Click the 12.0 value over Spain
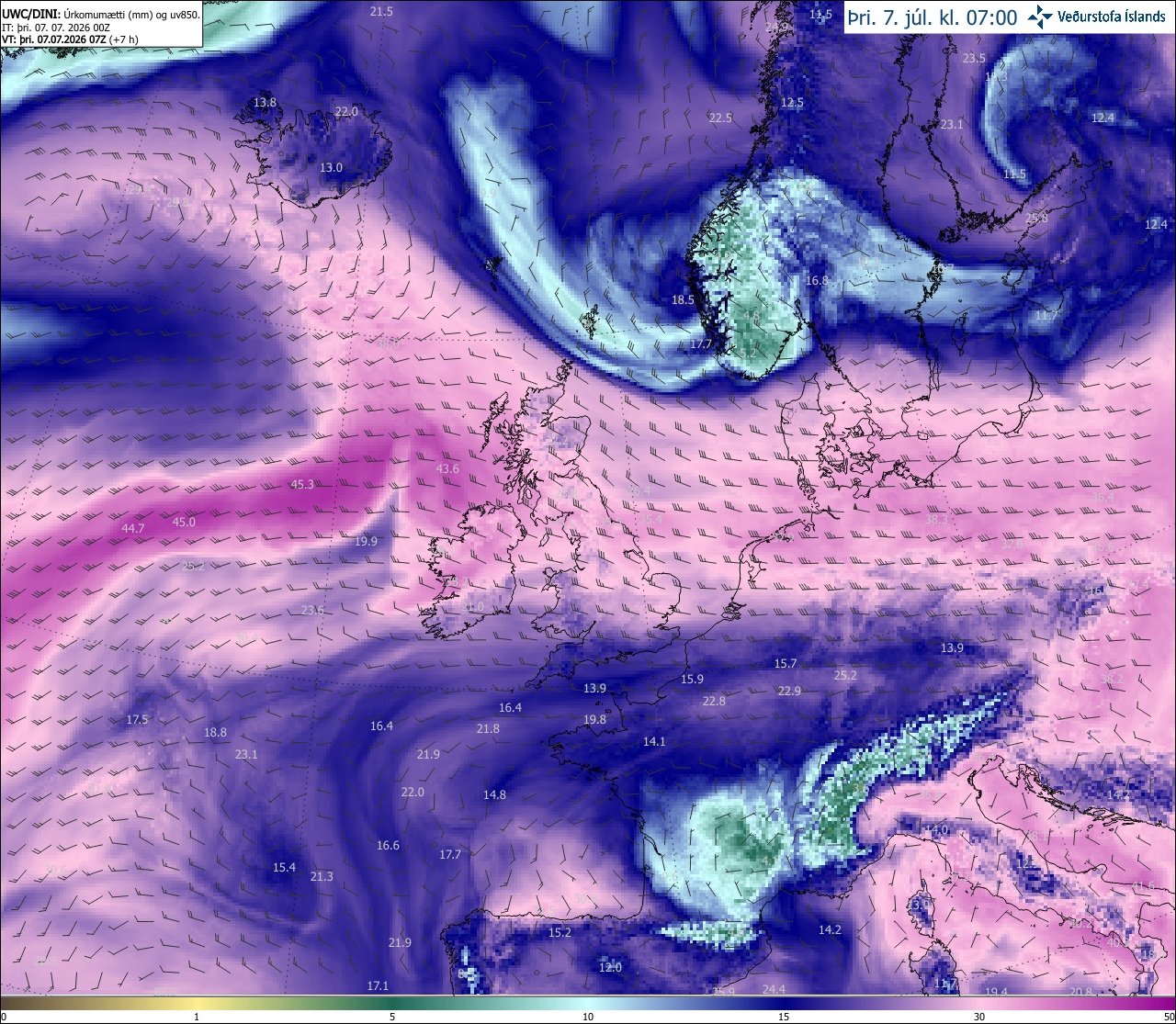This screenshot has height=1024, width=1176. [x=610, y=967]
